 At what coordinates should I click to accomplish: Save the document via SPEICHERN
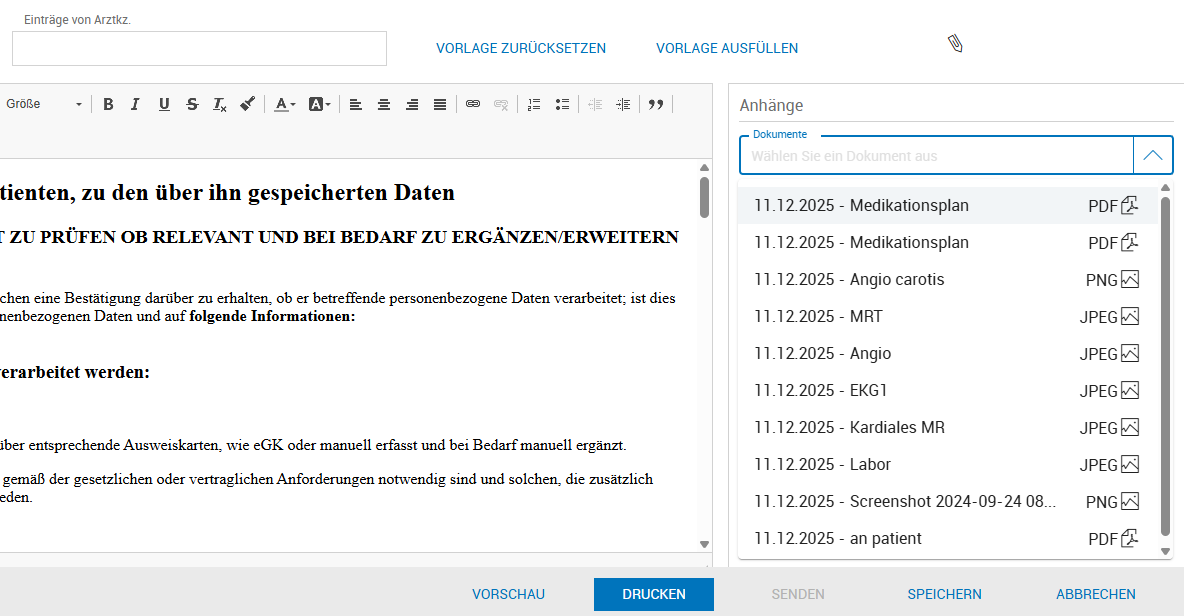944,593
